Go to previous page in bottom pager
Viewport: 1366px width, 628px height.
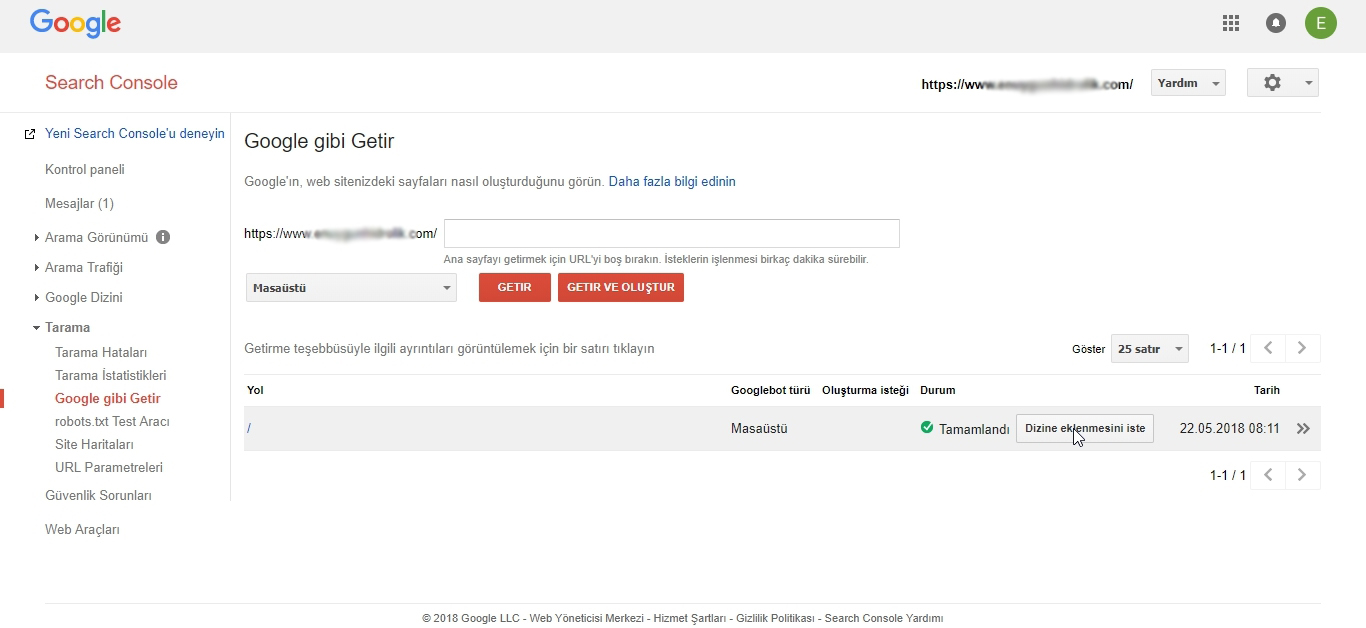point(1268,475)
